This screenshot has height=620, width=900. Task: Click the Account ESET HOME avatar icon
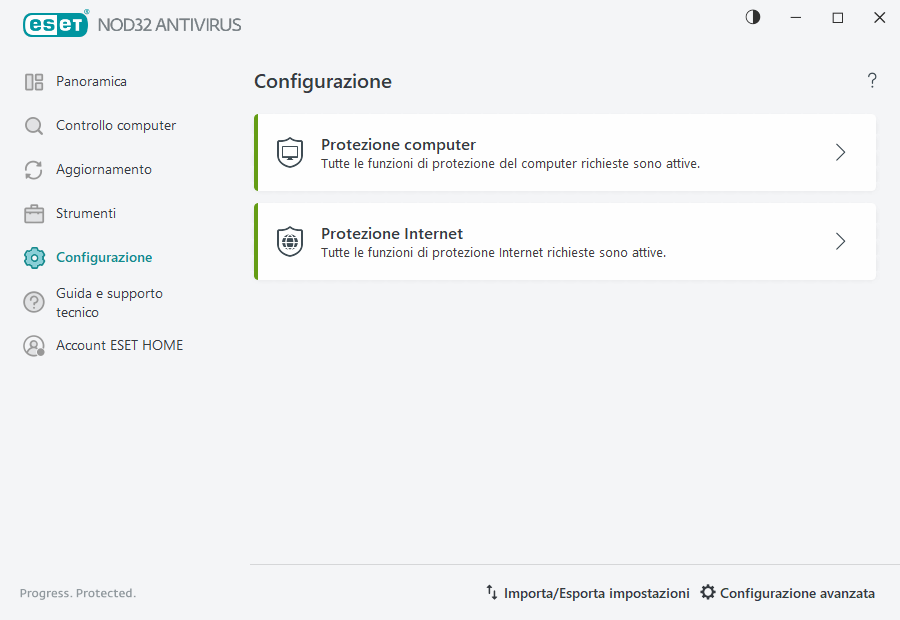[33, 344]
